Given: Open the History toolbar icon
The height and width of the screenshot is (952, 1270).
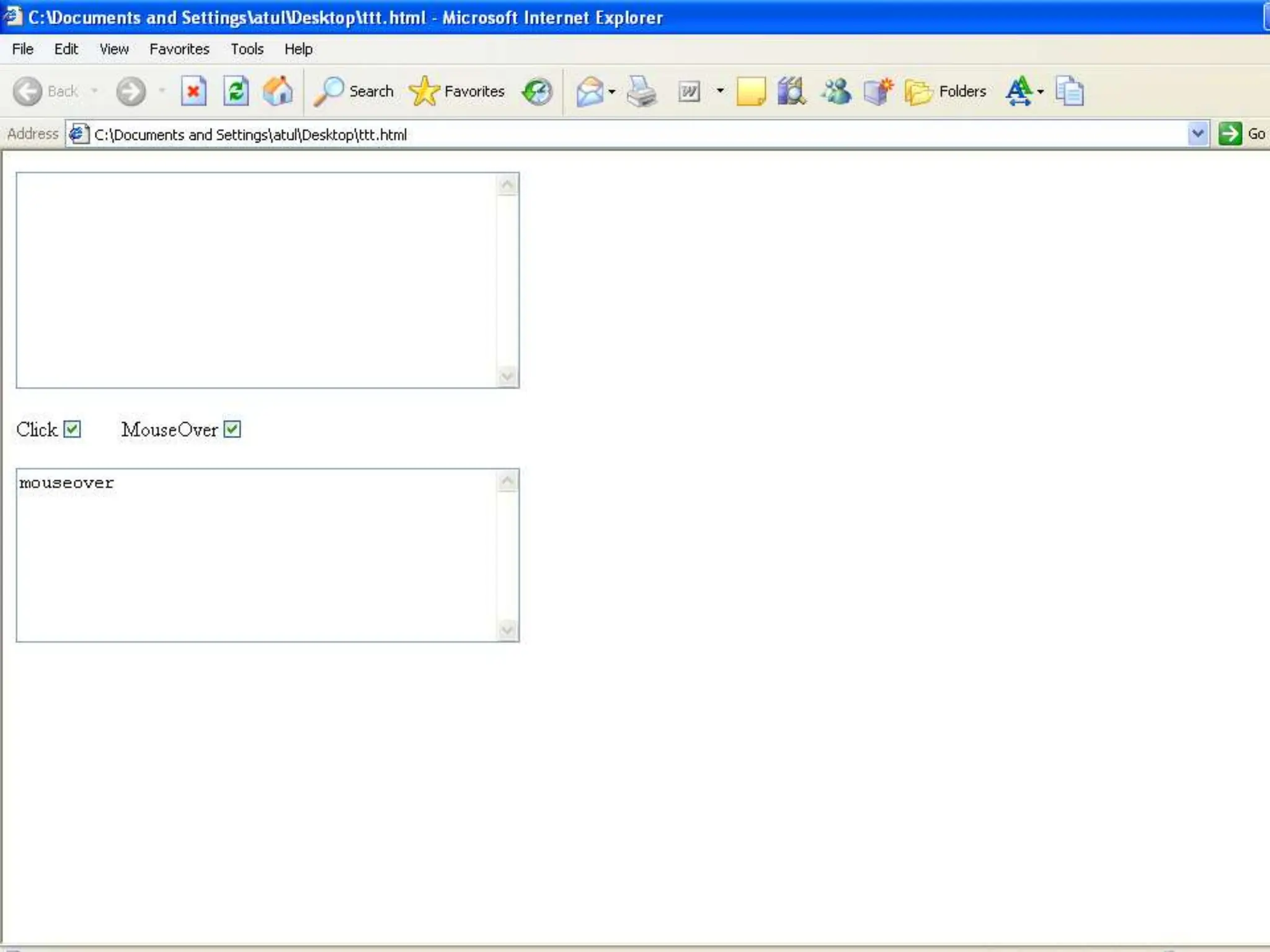Looking at the screenshot, I should 537,92.
